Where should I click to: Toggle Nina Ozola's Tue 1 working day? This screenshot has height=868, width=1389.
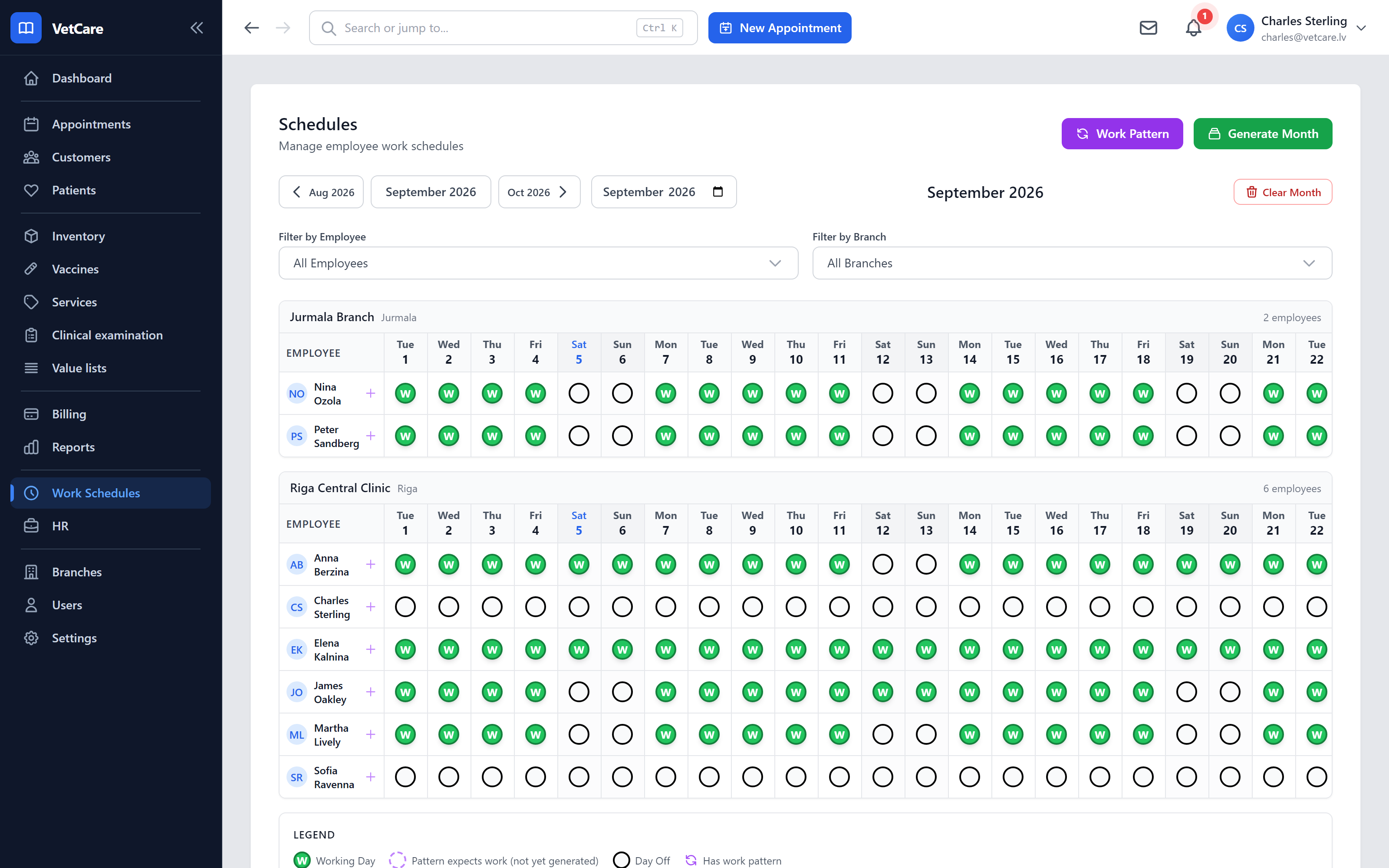pos(405,393)
